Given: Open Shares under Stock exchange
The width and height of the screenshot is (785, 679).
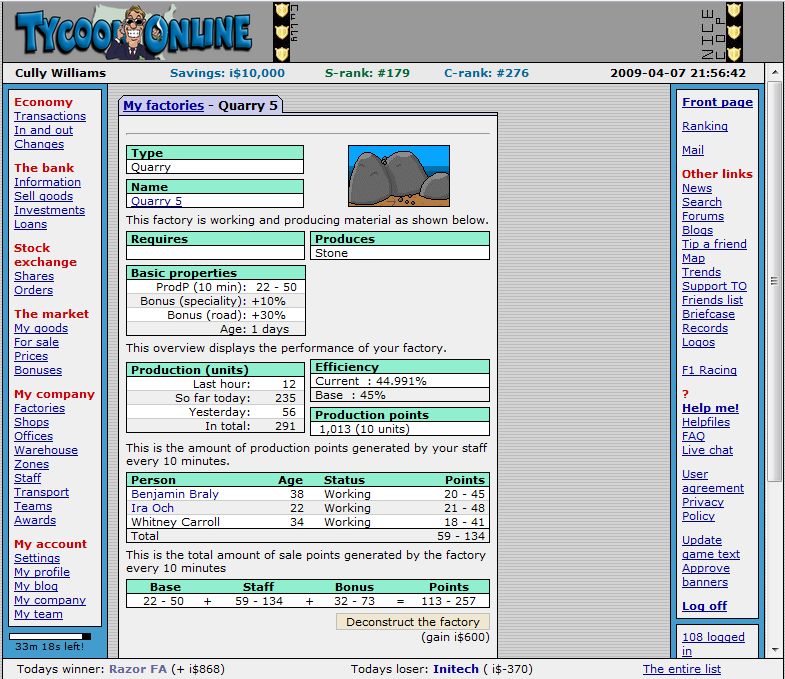Looking at the screenshot, I should point(34,276).
